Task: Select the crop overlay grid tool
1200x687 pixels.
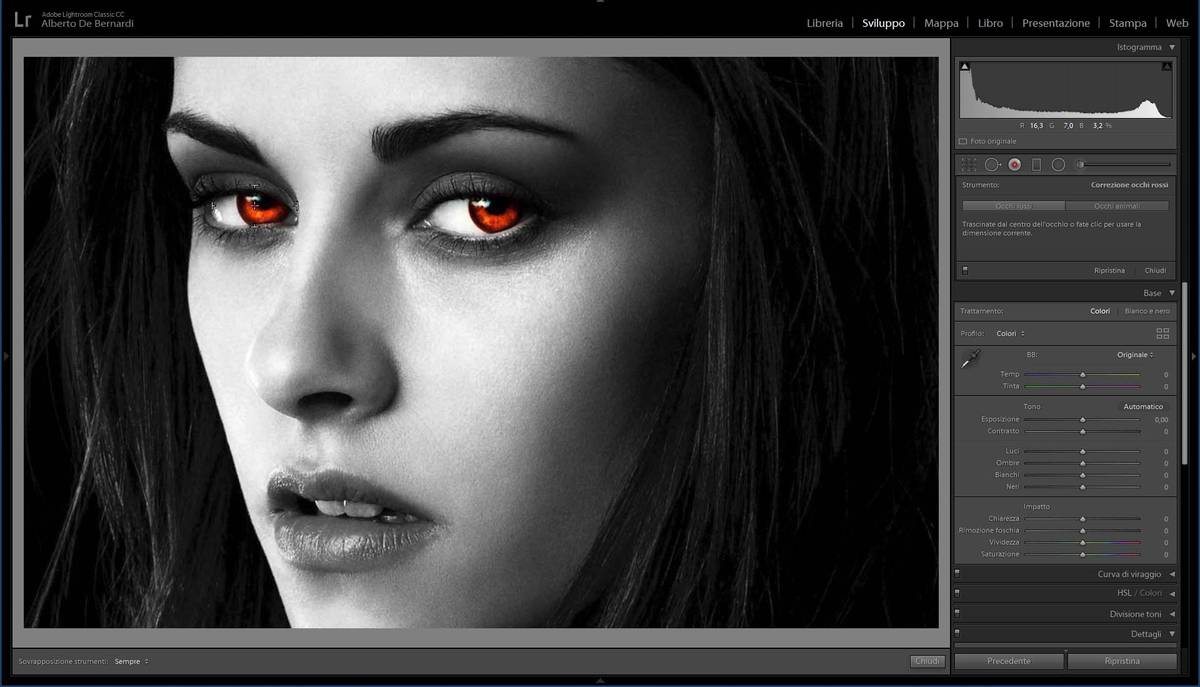Action: [968, 164]
